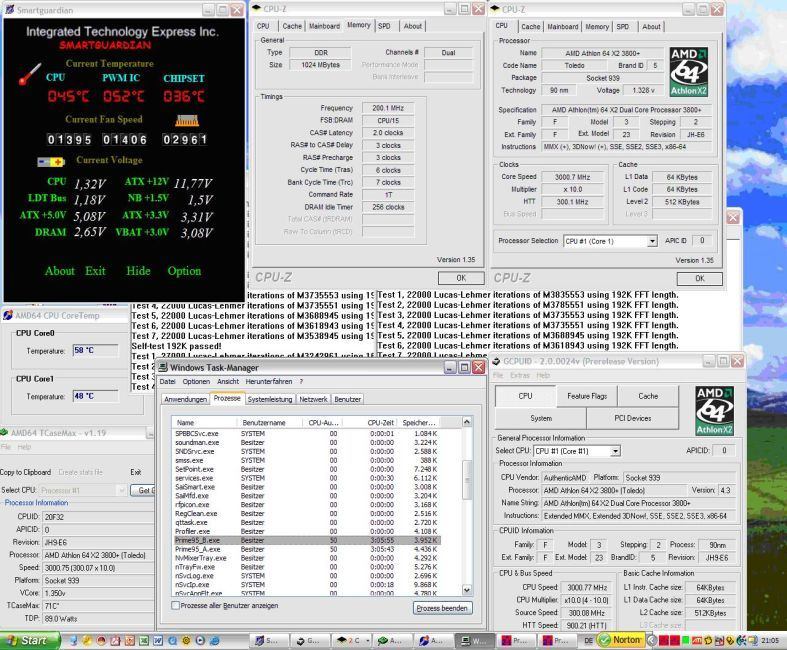787x650 pixels.
Task: Sort processes by the Name column header
Action: coord(205,423)
